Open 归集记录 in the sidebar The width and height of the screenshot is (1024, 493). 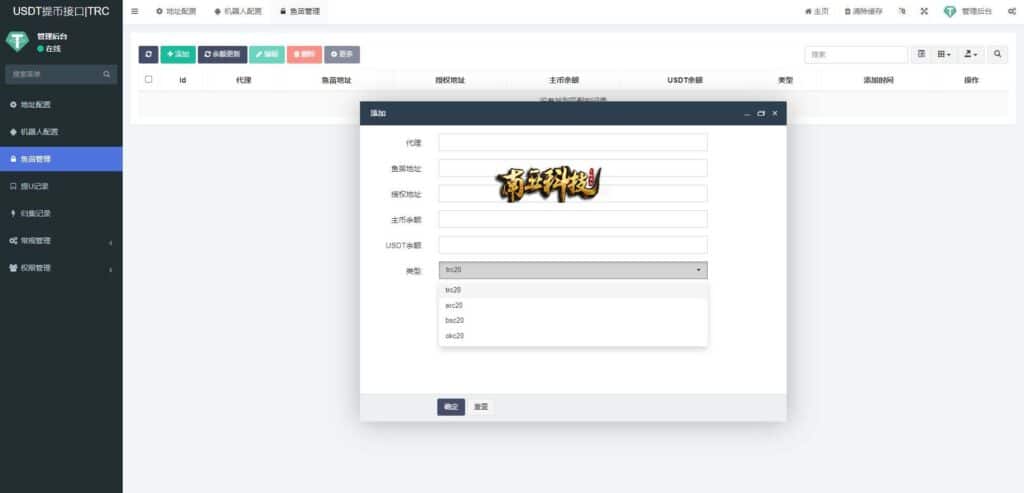pyautogui.click(x=61, y=214)
